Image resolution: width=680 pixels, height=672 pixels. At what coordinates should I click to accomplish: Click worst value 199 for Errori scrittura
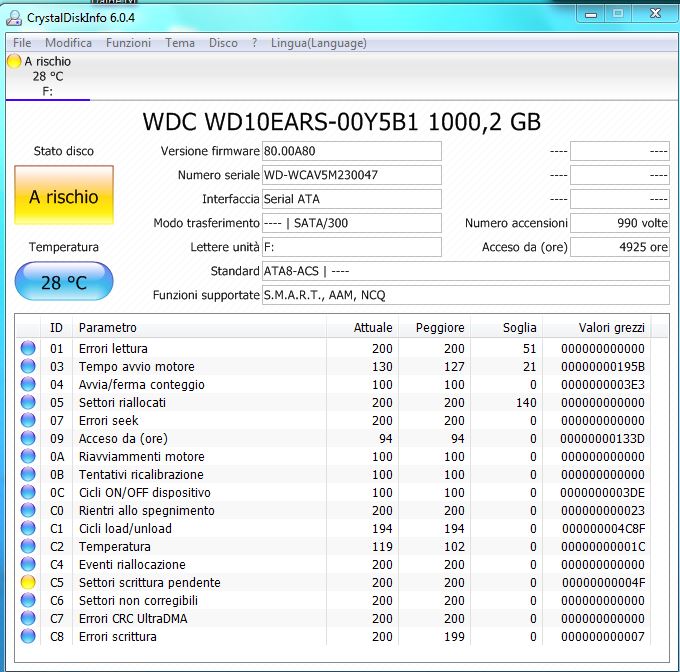tap(454, 636)
